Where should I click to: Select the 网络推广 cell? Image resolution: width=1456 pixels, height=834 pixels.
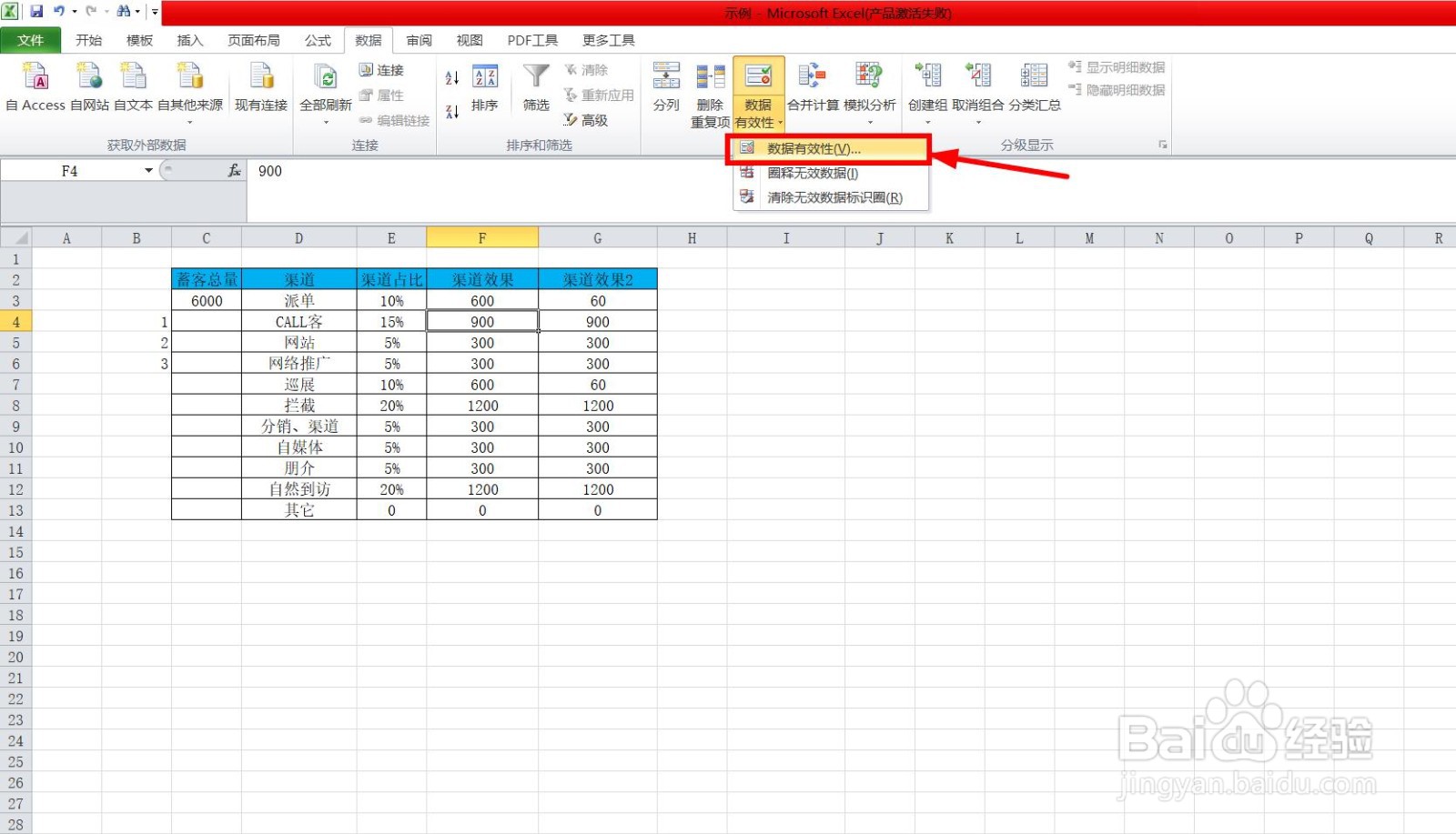point(298,364)
